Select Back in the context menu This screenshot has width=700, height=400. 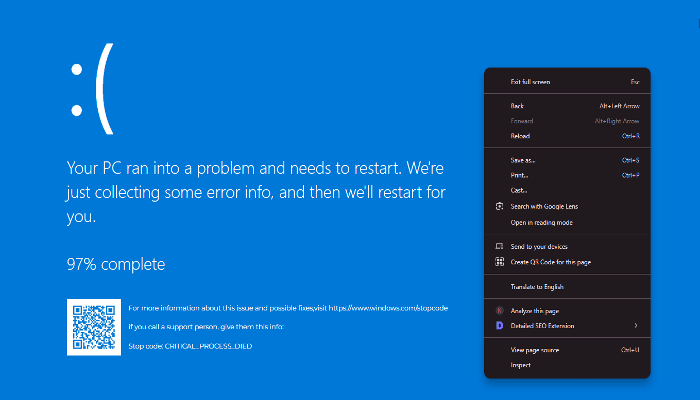567,106
